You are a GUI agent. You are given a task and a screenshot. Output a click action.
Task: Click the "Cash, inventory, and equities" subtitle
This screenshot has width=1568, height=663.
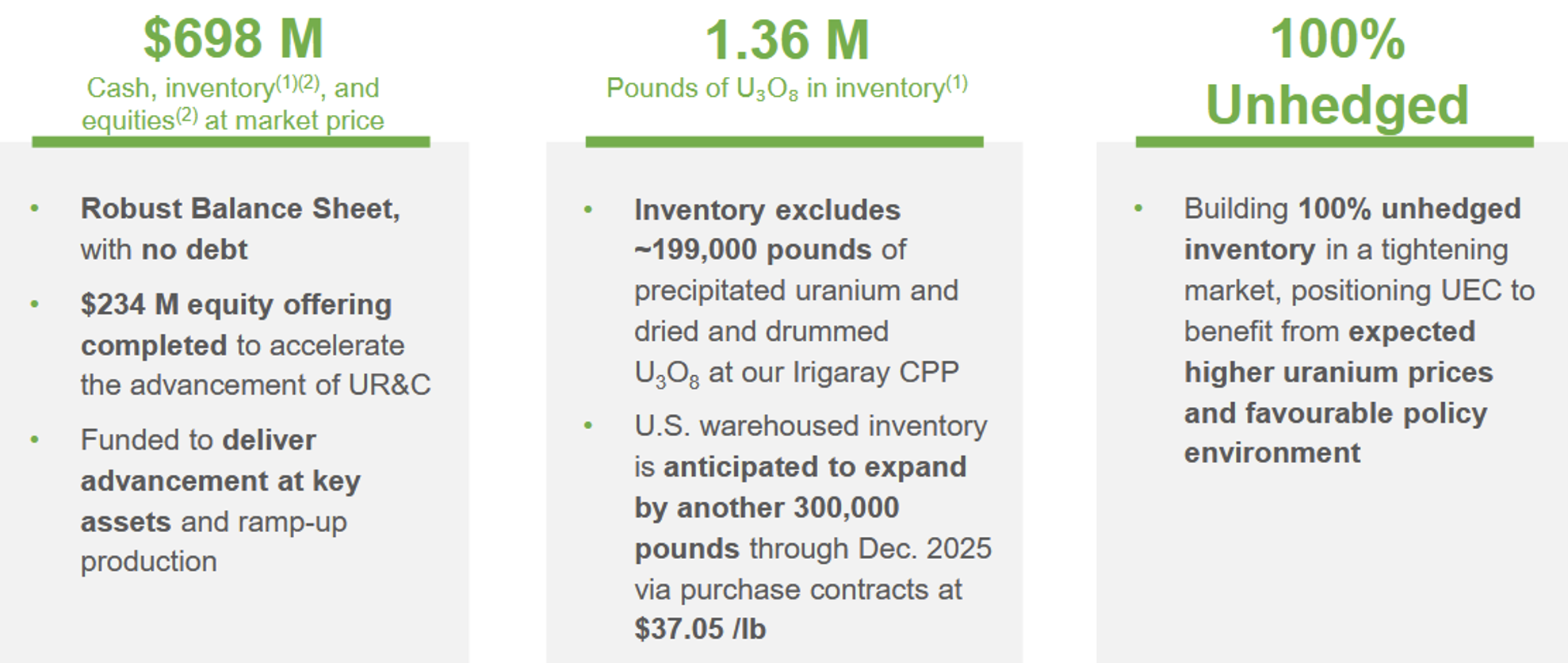pos(232,104)
